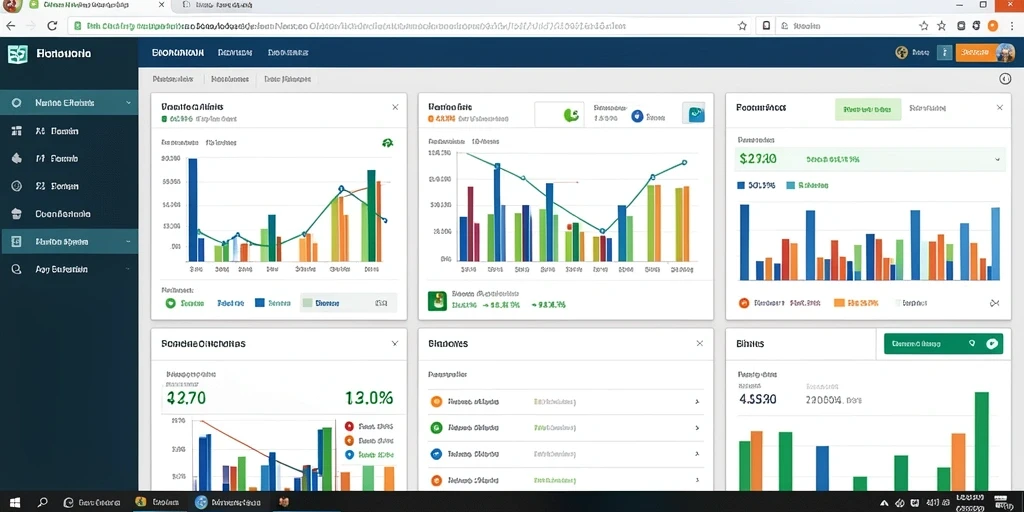Toggle the highlighted grey legend item in first card
Viewport: 1024px width, 512px height.
[x=348, y=303]
